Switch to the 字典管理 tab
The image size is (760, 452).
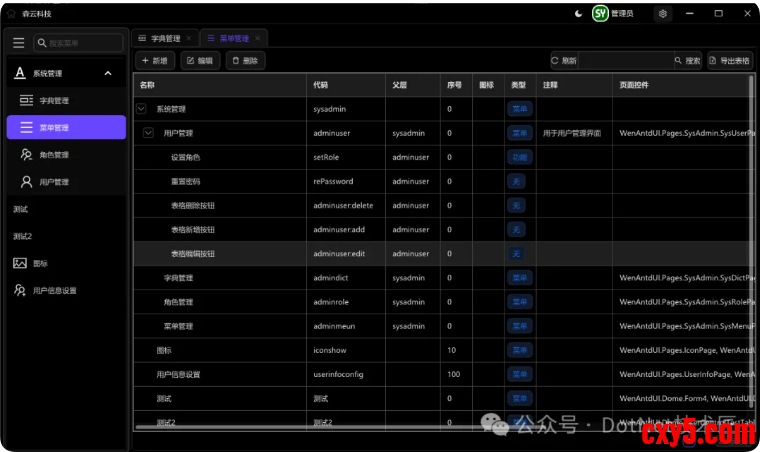pos(165,38)
